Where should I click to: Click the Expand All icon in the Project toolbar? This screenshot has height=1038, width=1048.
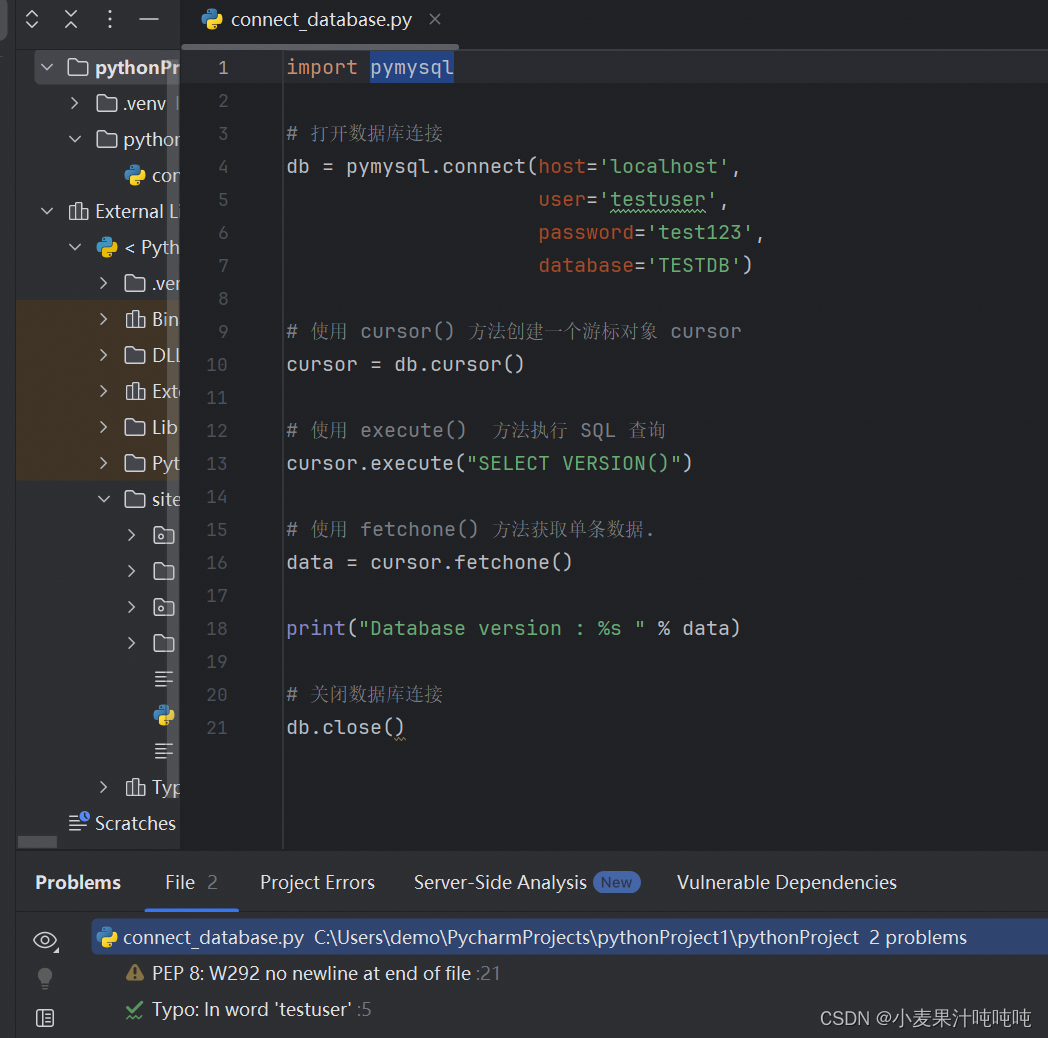click(x=31, y=19)
